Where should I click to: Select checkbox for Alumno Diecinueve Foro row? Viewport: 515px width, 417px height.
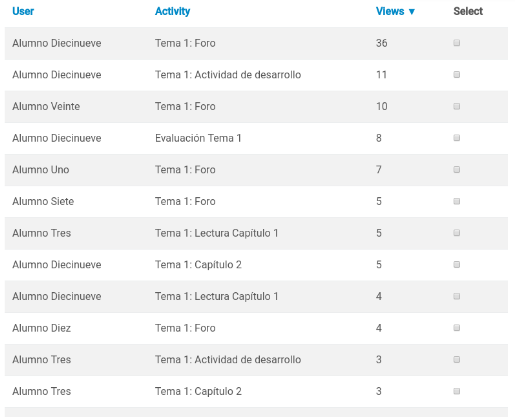click(457, 43)
